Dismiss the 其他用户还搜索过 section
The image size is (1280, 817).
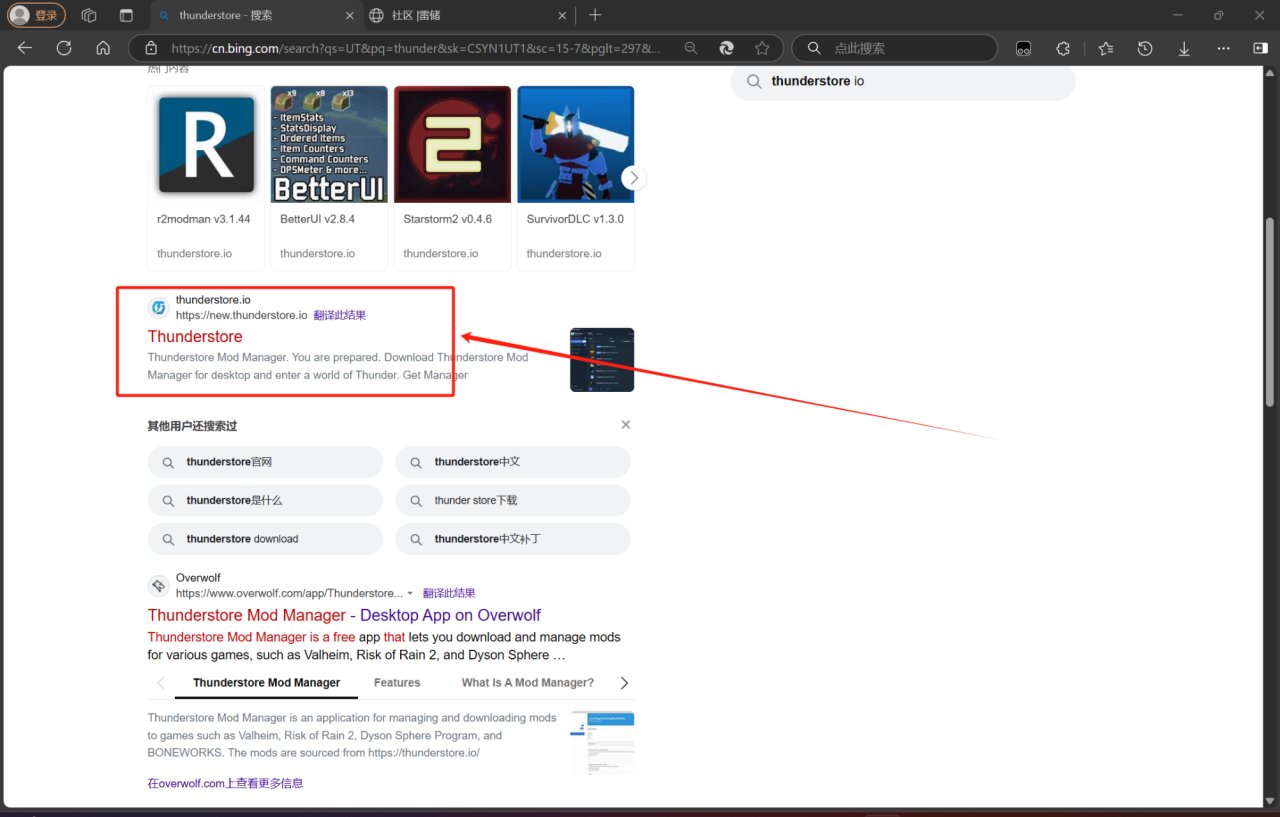tap(626, 425)
